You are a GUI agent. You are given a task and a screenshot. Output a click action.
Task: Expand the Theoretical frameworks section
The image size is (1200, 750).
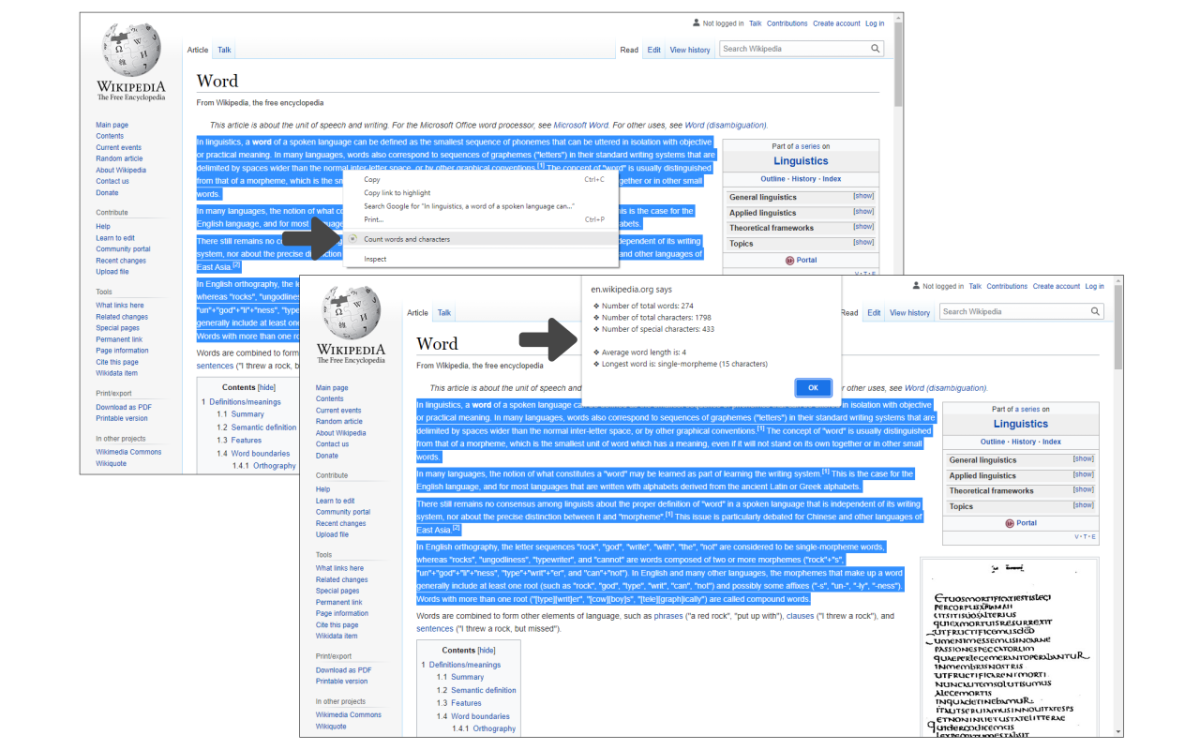point(862,227)
